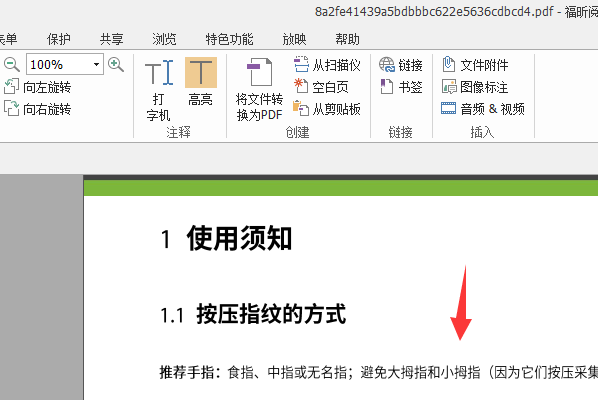Click the 注释 group label
Image resolution: width=598 pixels, height=400 pixels.
[x=178, y=132]
